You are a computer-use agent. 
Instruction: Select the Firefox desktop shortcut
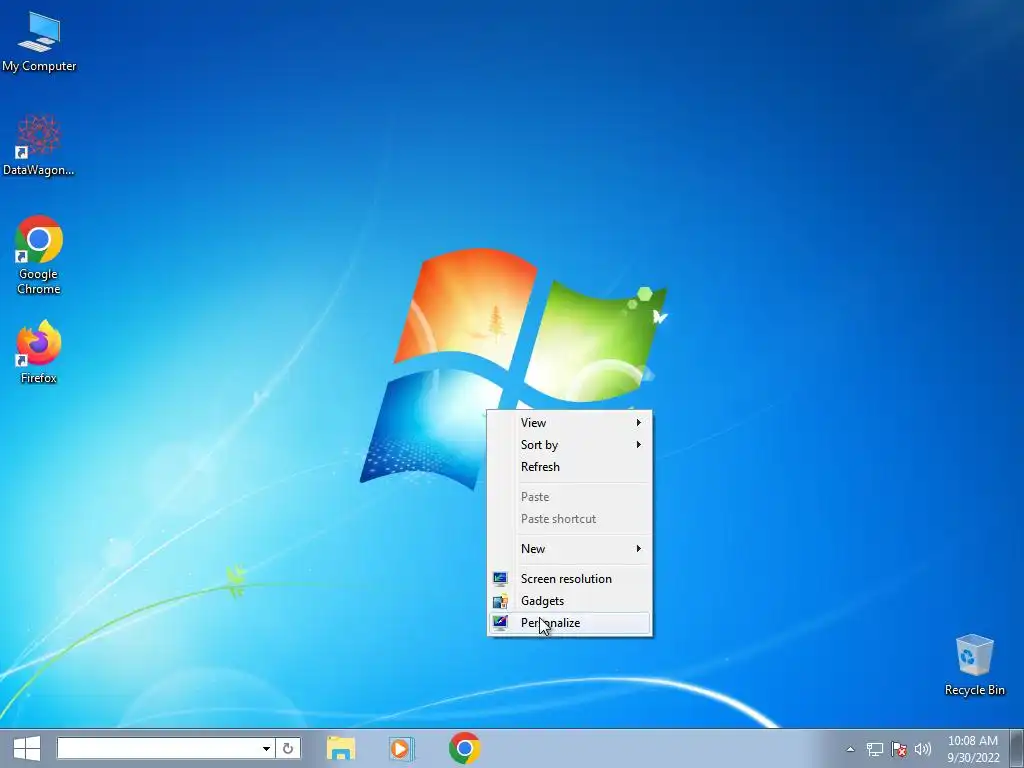point(39,351)
